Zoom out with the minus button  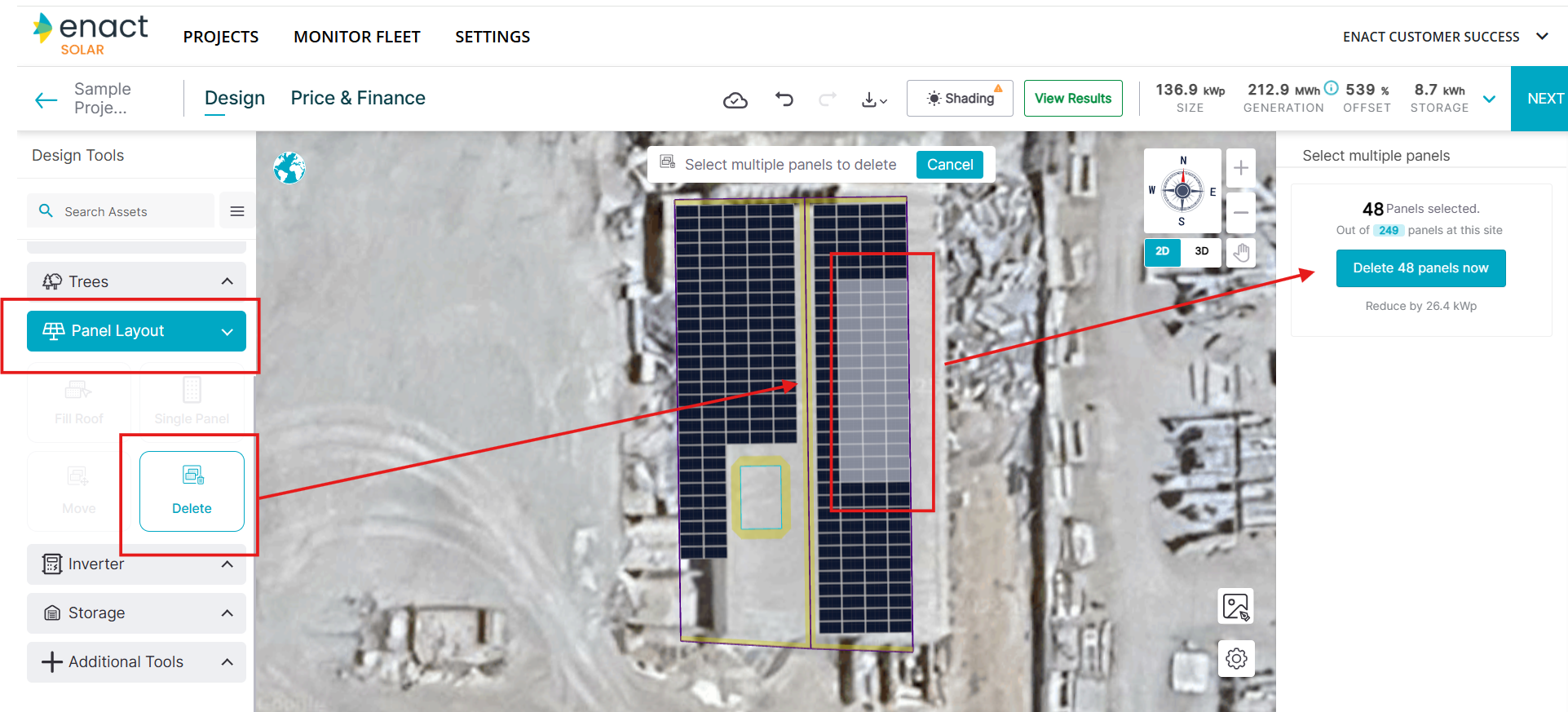coord(1240,213)
